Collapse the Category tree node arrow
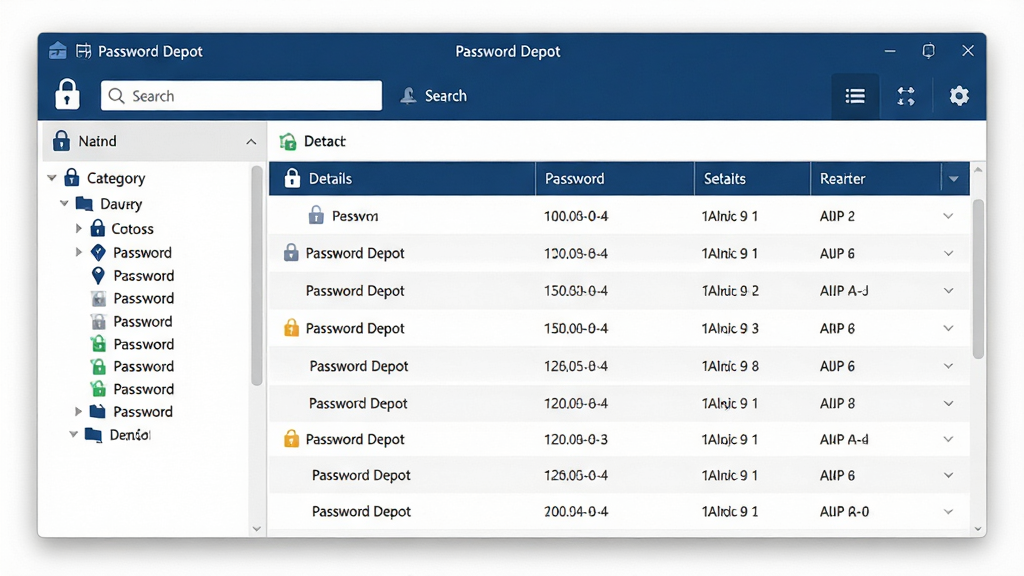The image size is (1024, 576). 52,178
